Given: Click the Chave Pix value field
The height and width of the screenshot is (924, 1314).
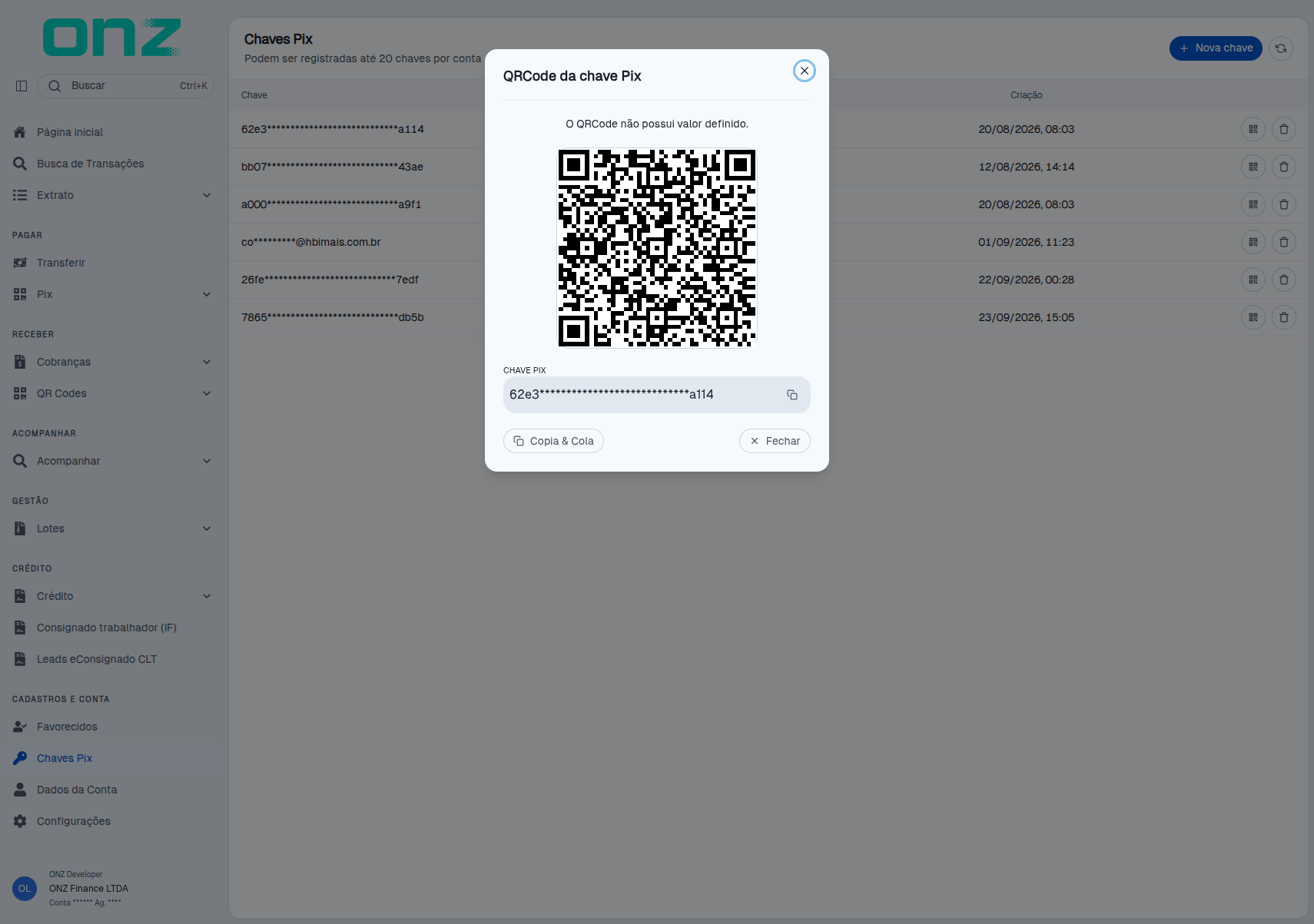Looking at the screenshot, I should (657, 395).
